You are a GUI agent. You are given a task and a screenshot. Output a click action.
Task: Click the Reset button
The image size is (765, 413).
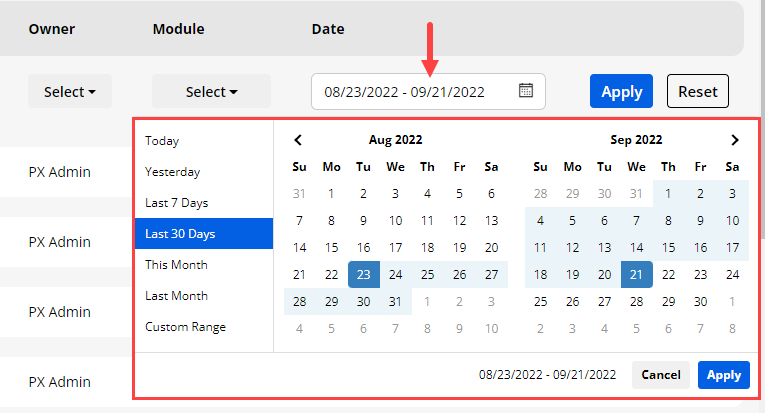coord(697,91)
